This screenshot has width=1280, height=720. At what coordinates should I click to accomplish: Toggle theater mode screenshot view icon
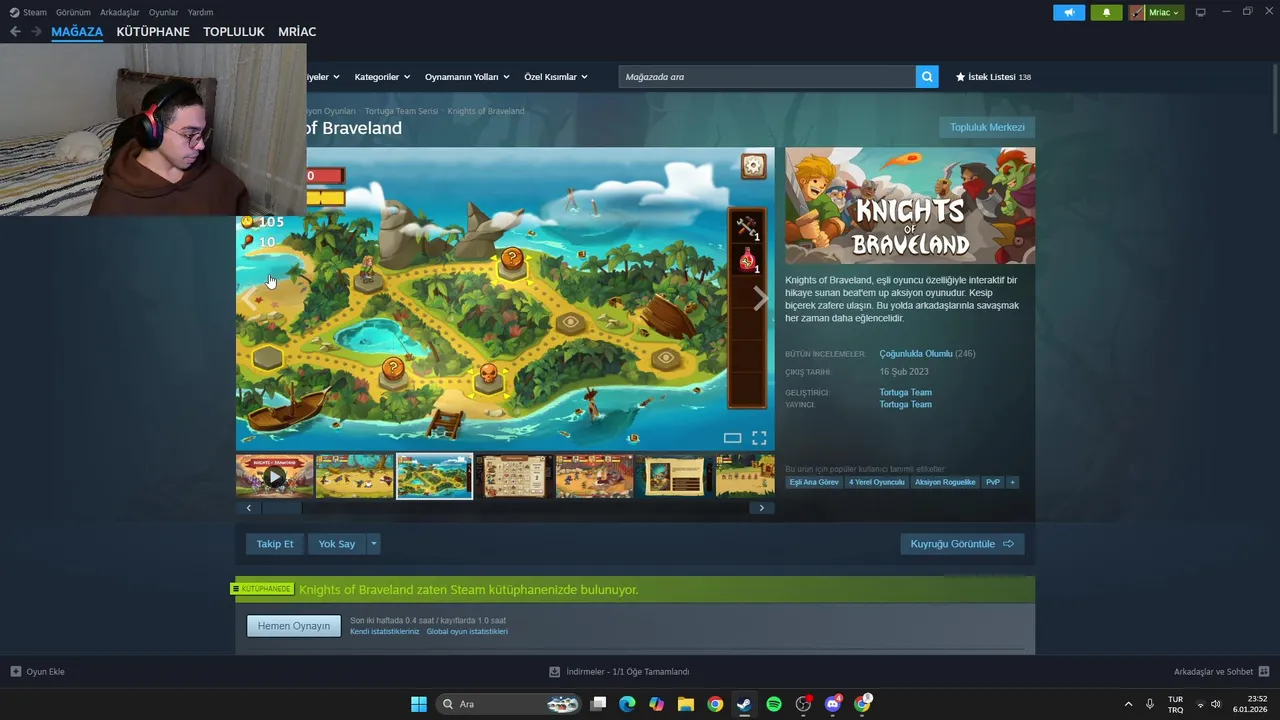tap(732, 438)
